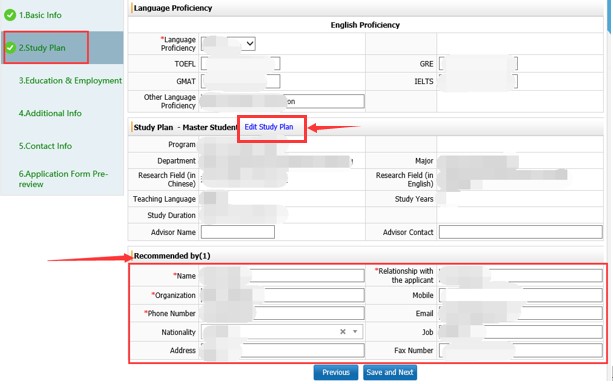Click the Fax Number field
This screenshot has height=384, width=613.
[x=520, y=350]
